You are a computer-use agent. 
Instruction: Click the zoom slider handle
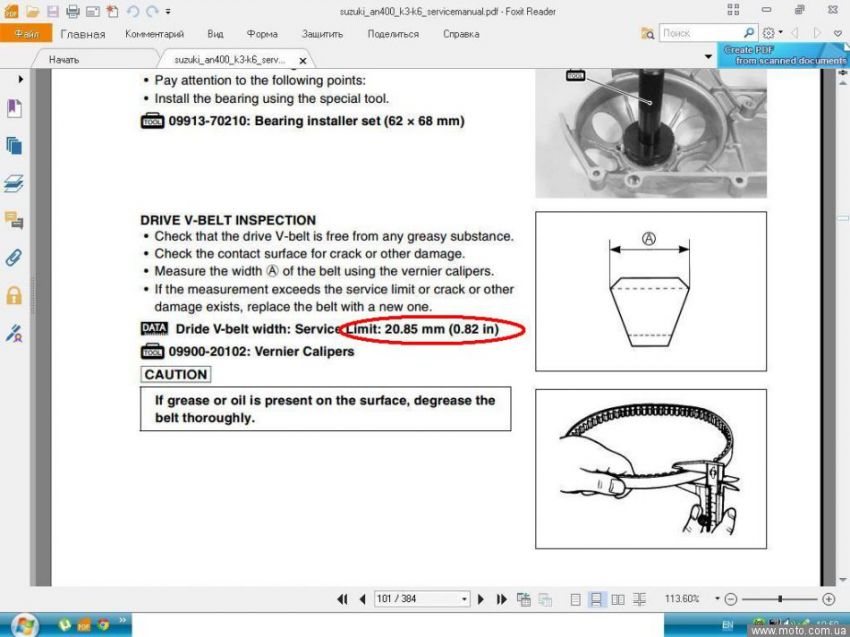pyautogui.click(x=780, y=599)
